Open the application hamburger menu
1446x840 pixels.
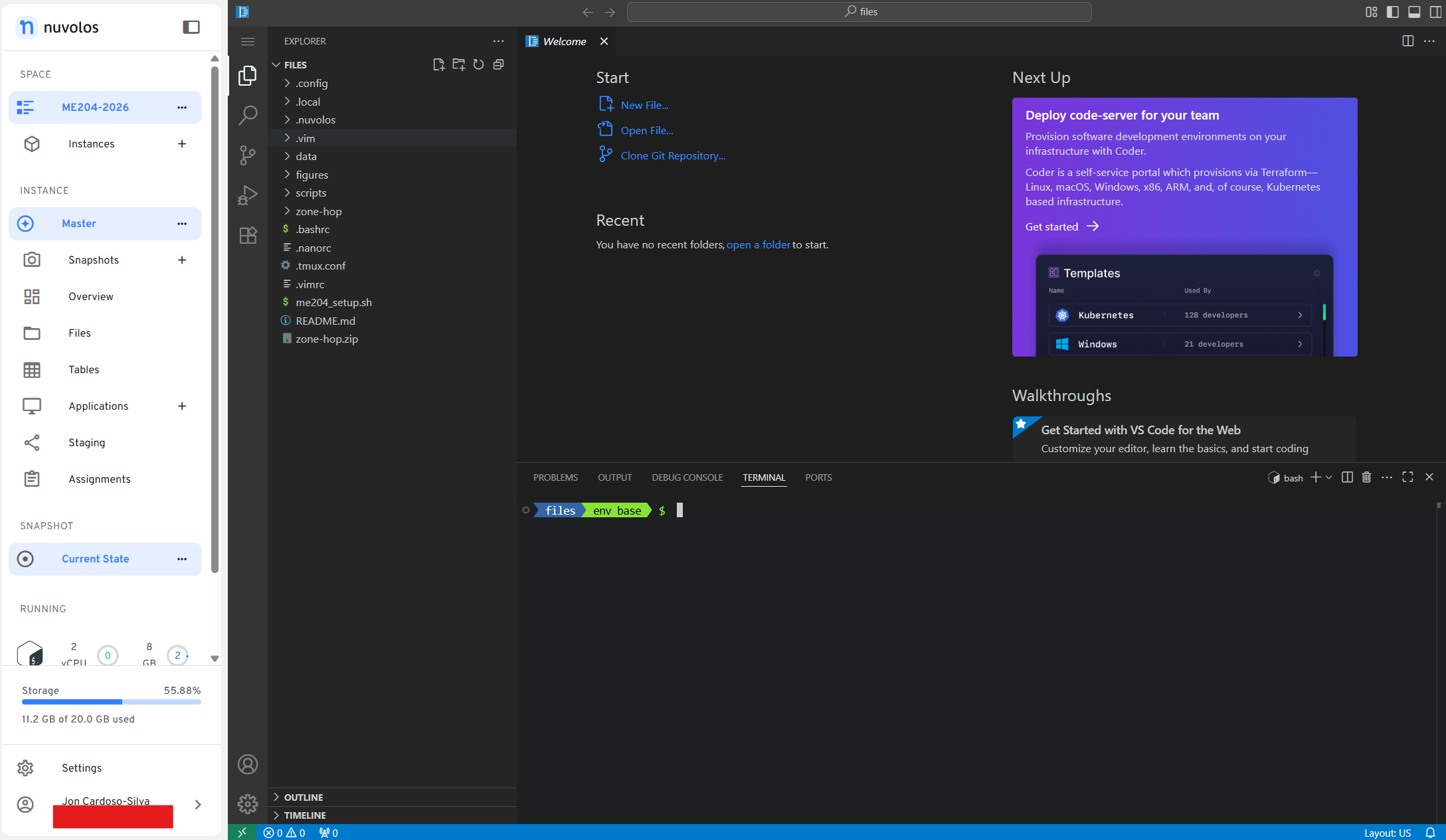click(248, 41)
